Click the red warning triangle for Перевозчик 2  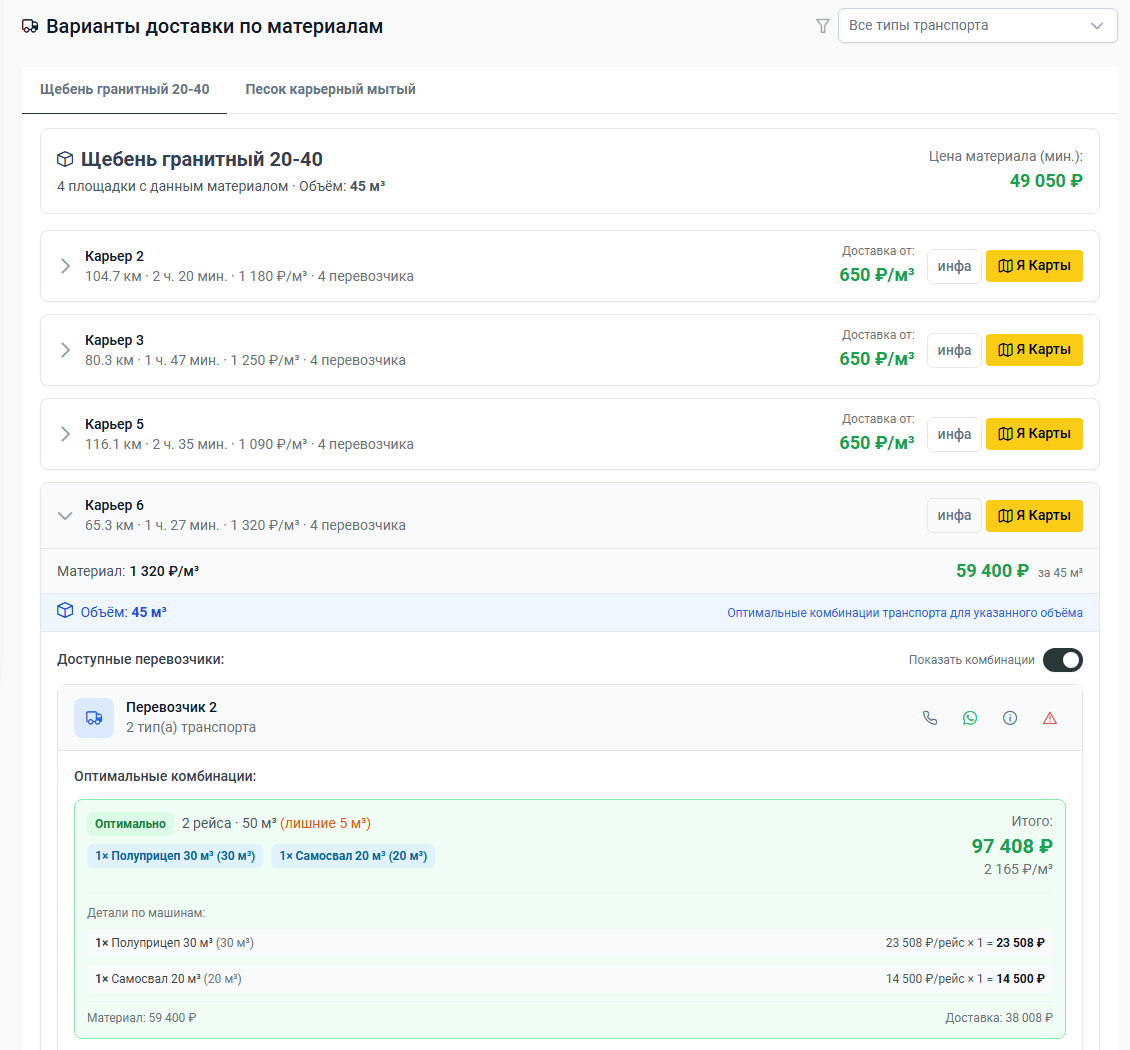click(x=1050, y=718)
